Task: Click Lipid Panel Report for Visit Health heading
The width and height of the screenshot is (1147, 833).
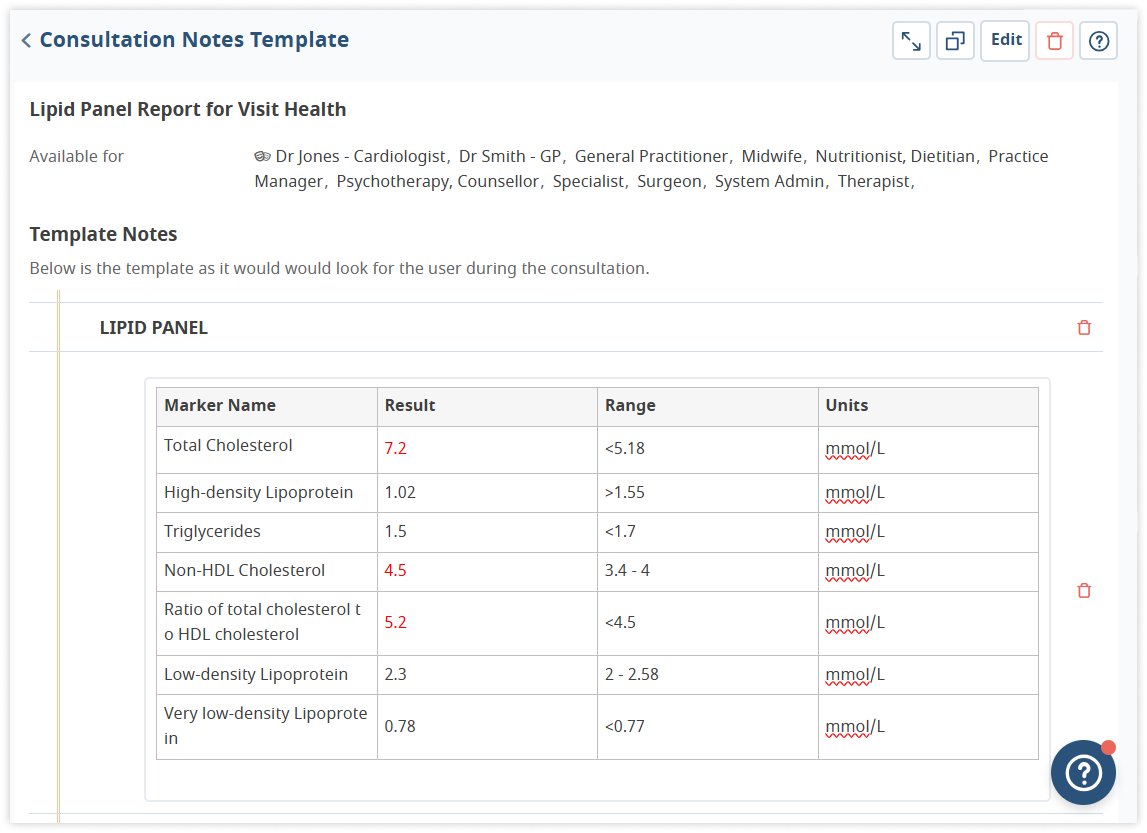Action: [188, 110]
